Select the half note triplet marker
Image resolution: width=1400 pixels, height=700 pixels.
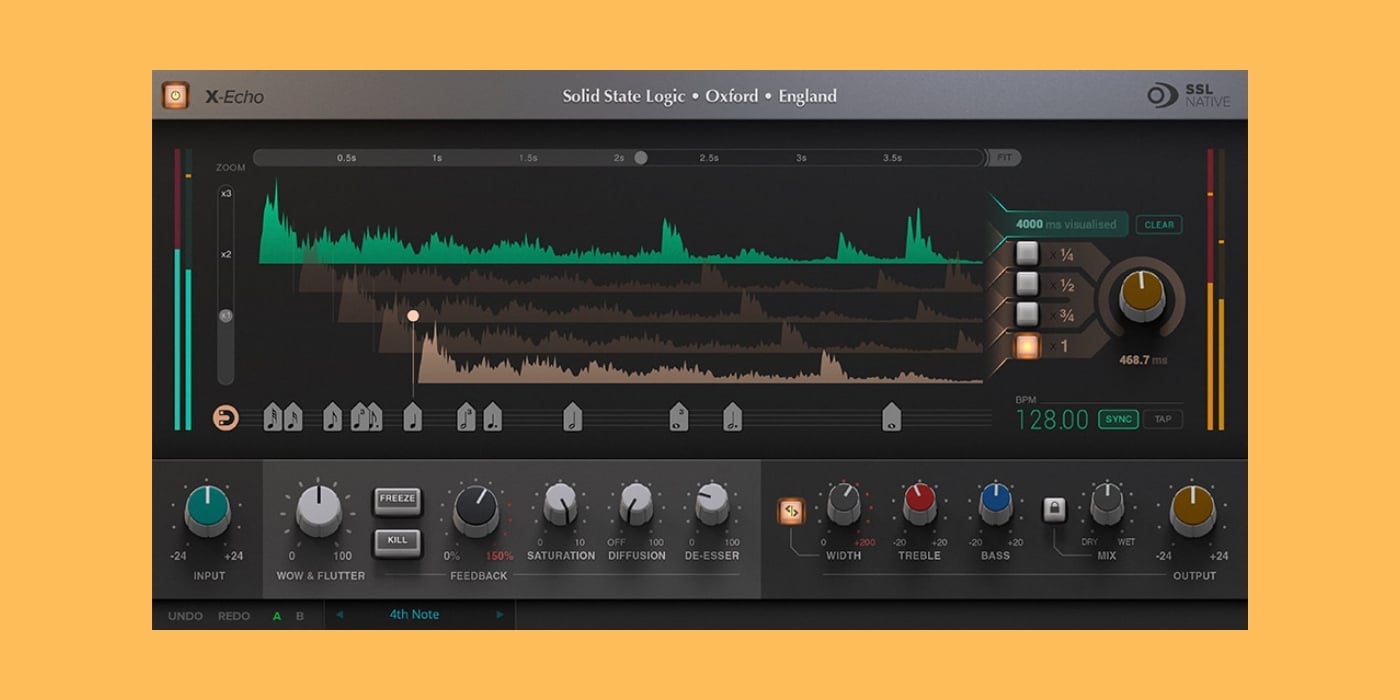[x=466, y=417]
